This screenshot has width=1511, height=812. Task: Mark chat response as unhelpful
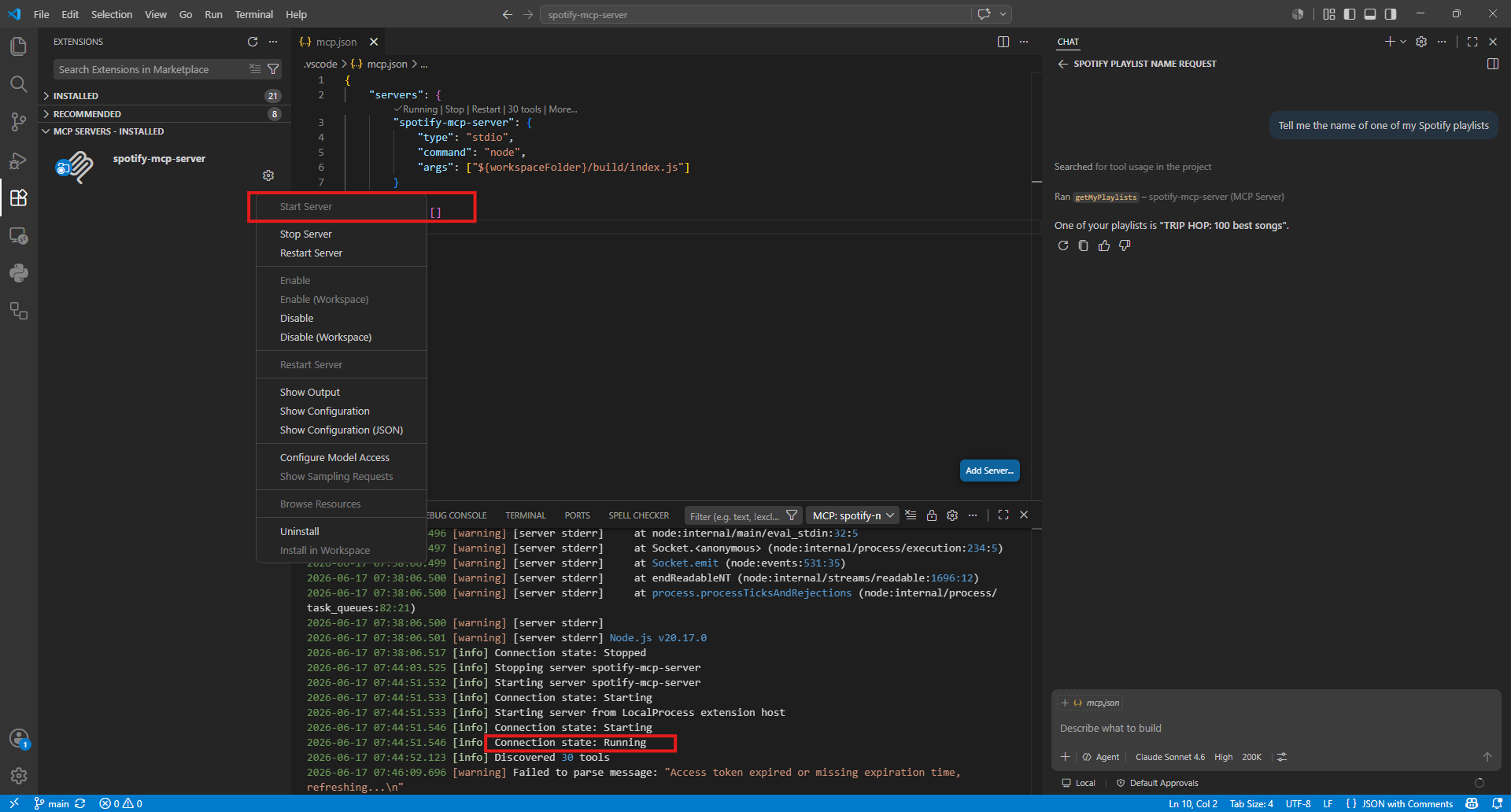tap(1125, 245)
